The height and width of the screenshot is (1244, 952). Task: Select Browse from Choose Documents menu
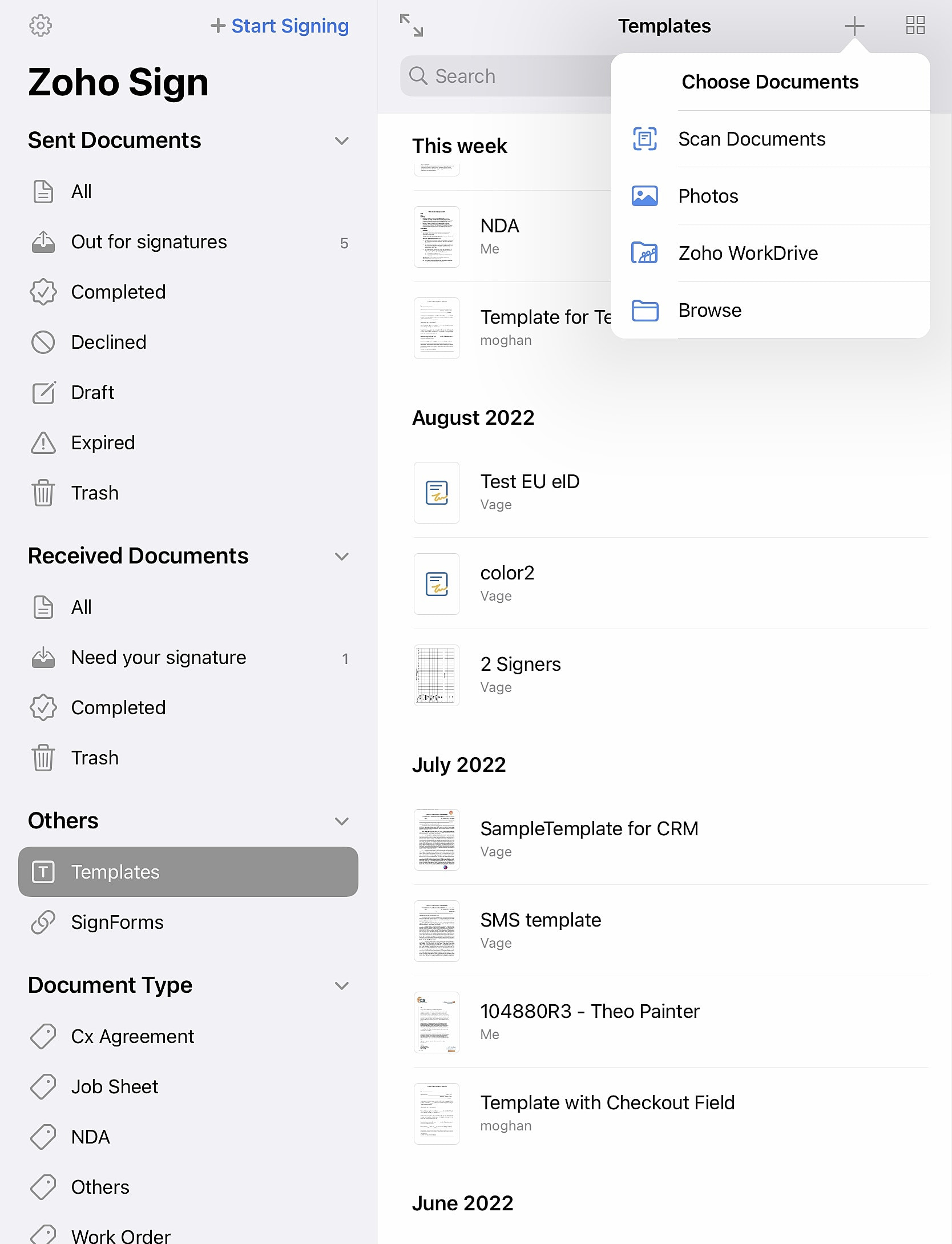coord(710,310)
